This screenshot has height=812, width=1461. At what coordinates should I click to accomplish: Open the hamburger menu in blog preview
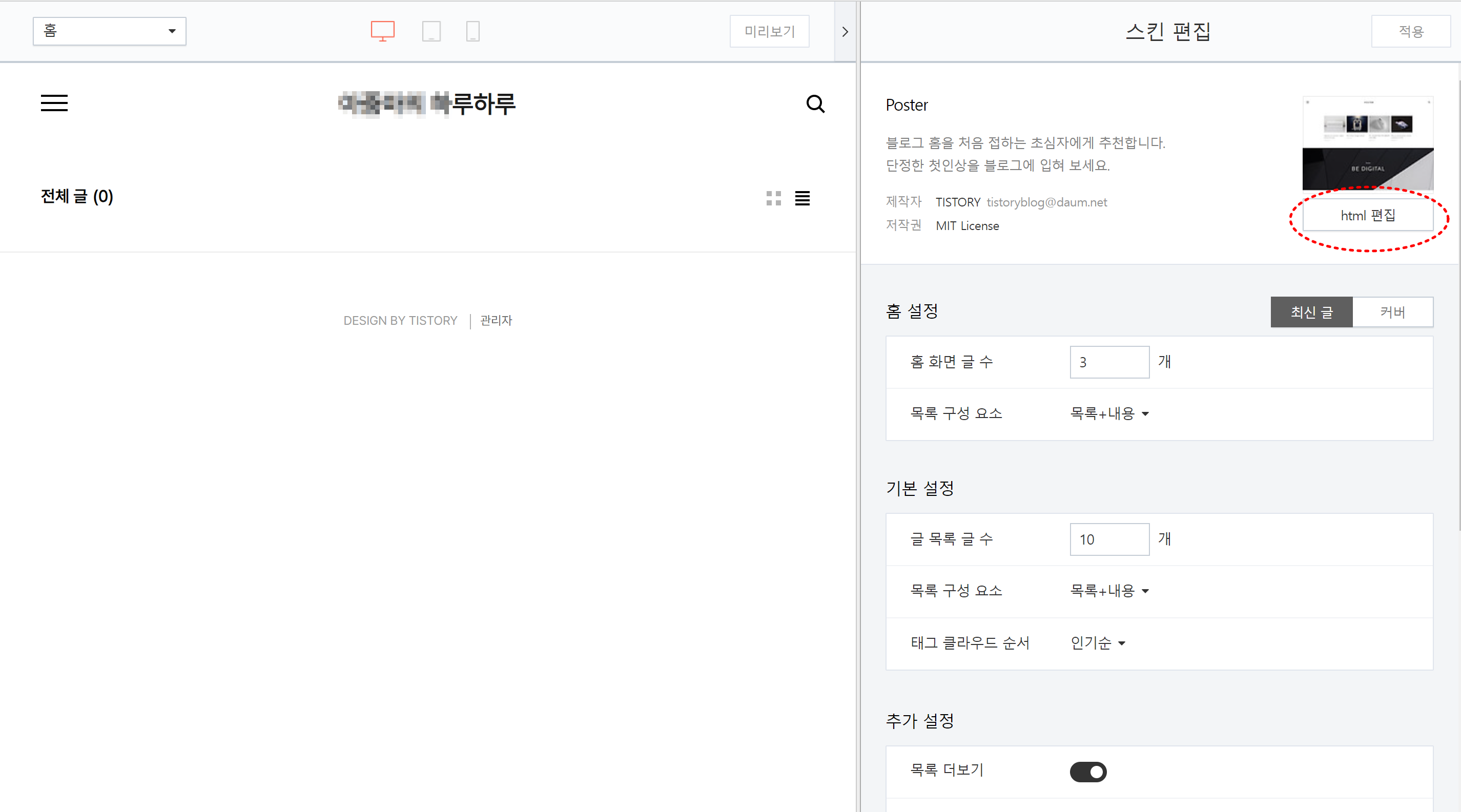pyautogui.click(x=54, y=102)
